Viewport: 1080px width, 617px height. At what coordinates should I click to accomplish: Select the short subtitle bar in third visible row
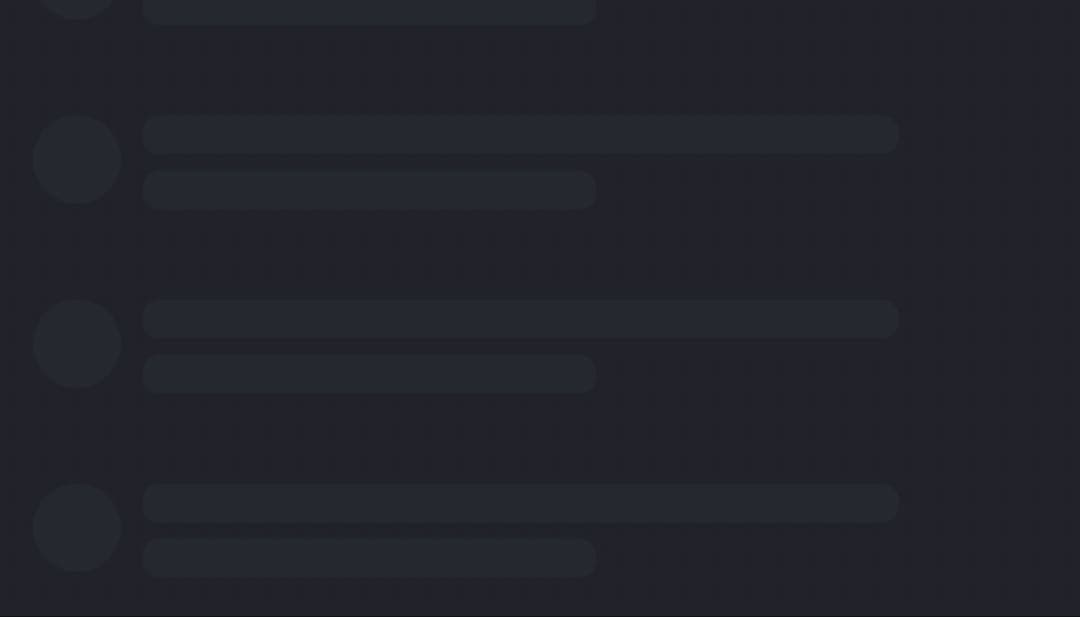click(x=369, y=374)
